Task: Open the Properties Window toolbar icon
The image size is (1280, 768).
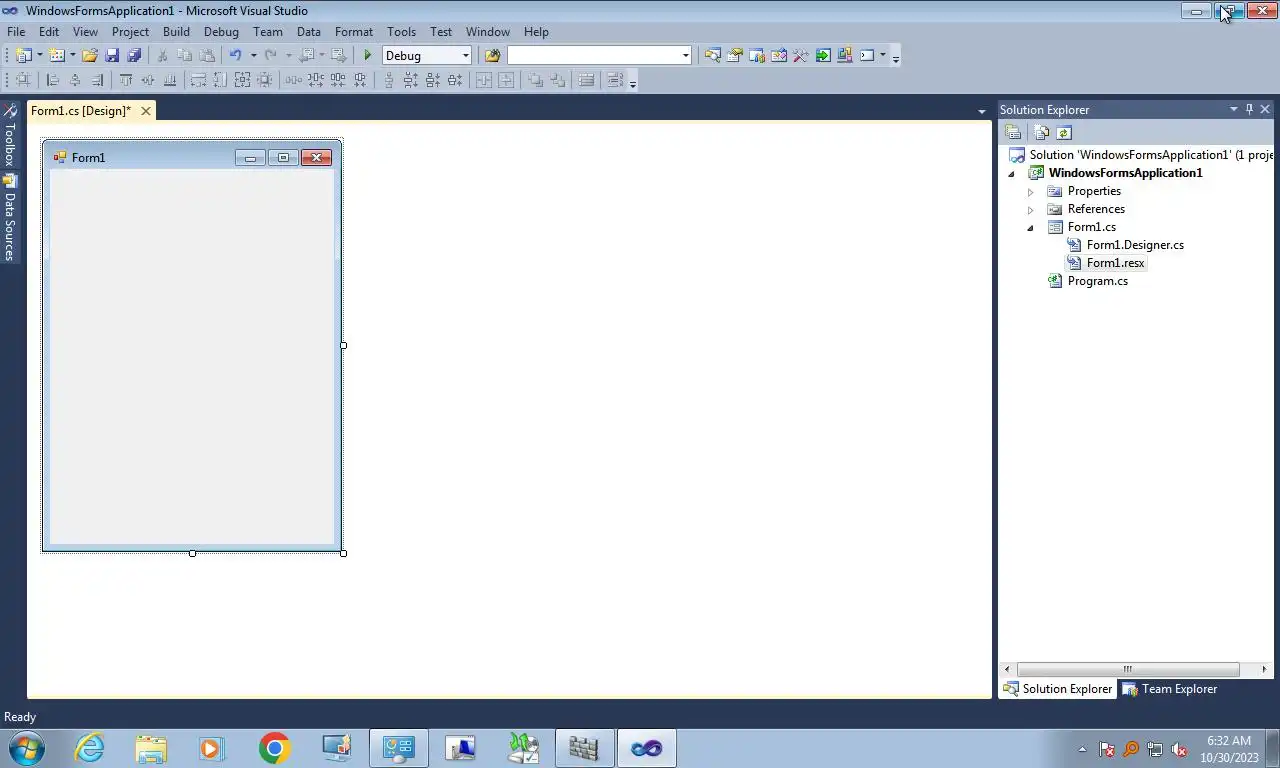Action: coord(734,56)
